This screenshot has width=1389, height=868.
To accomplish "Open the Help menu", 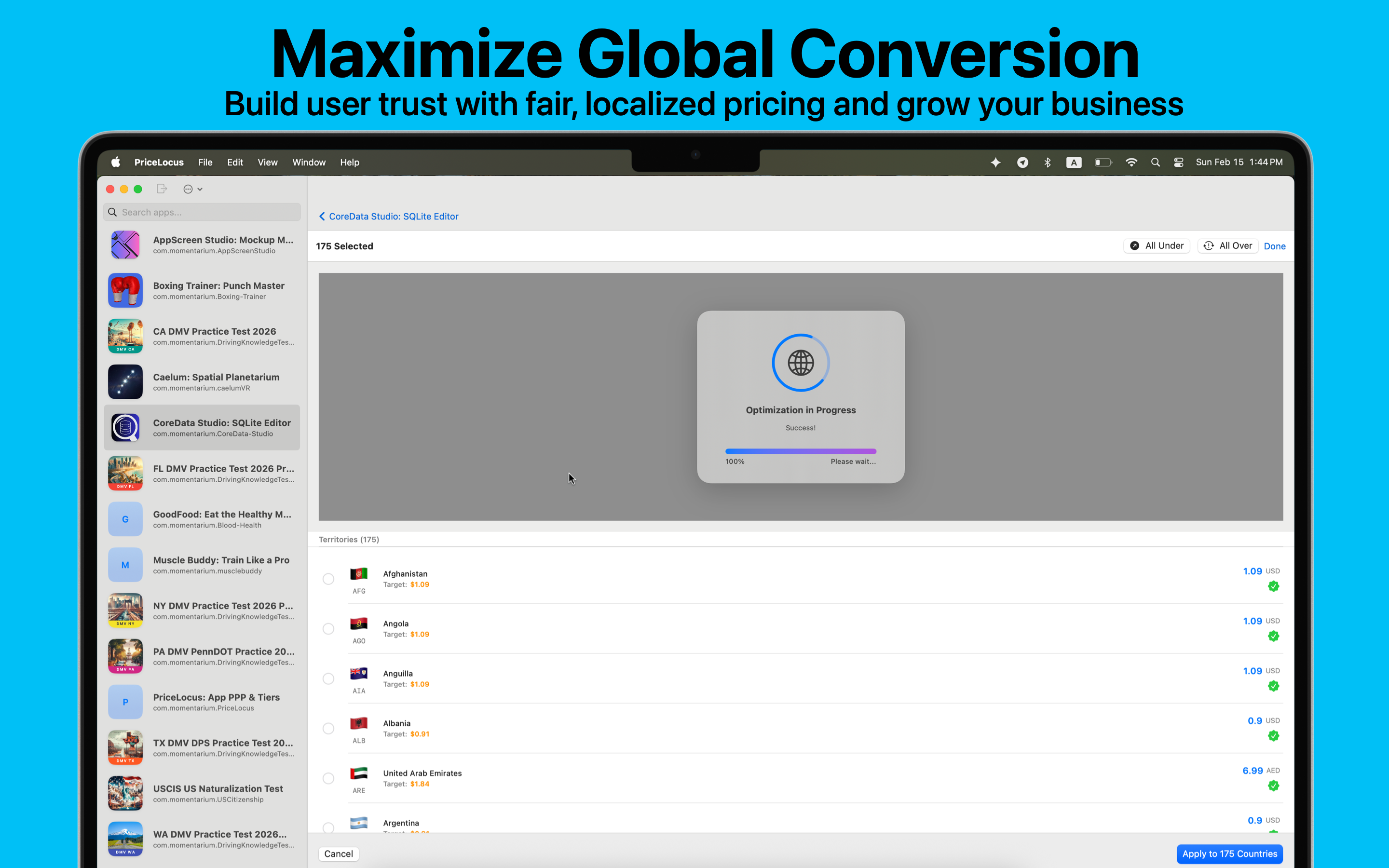I will click(350, 163).
